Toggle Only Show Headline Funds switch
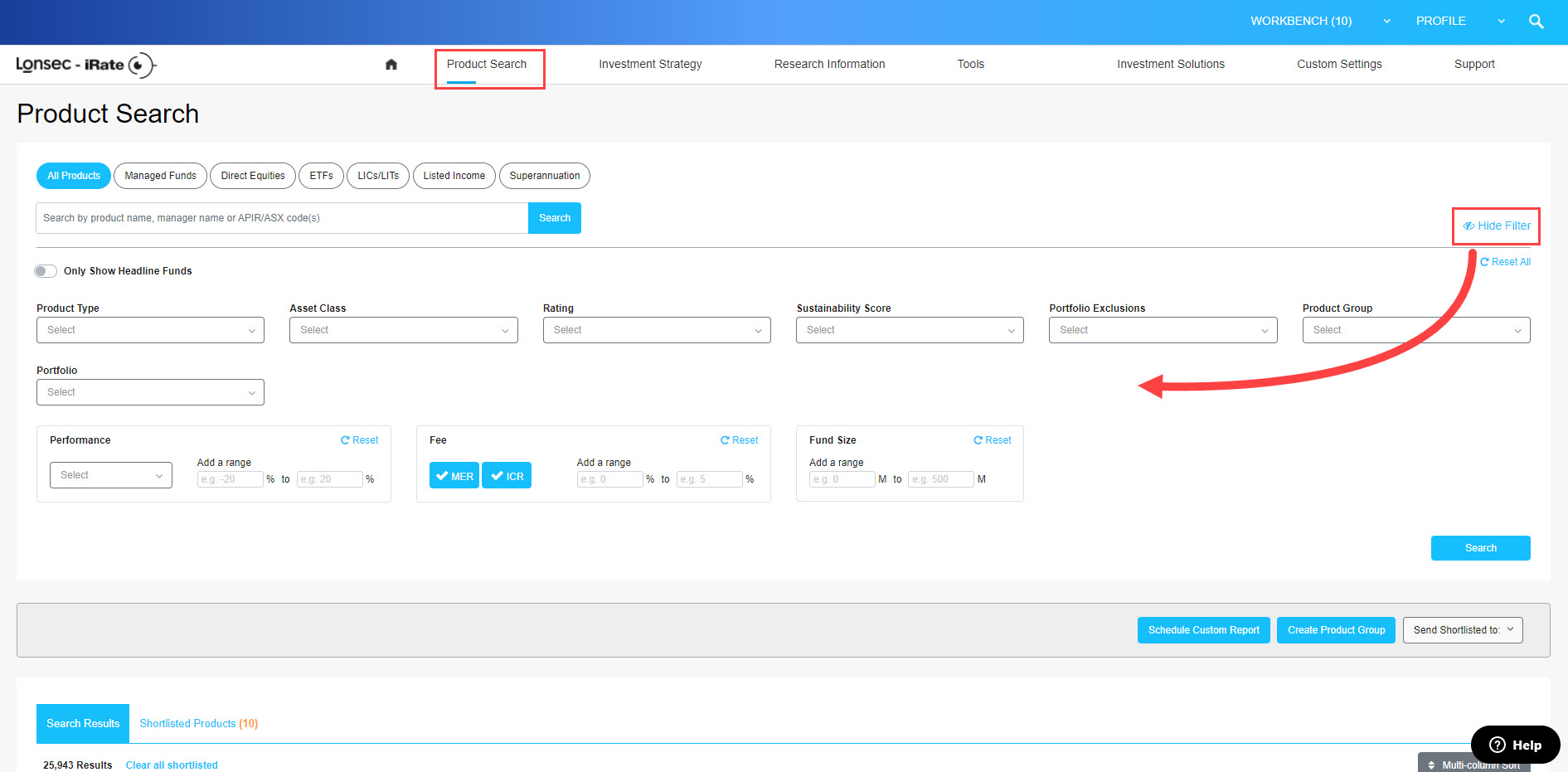Viewport: 1568px width, 772px height. pyautogui.click(x=46, y=271)
